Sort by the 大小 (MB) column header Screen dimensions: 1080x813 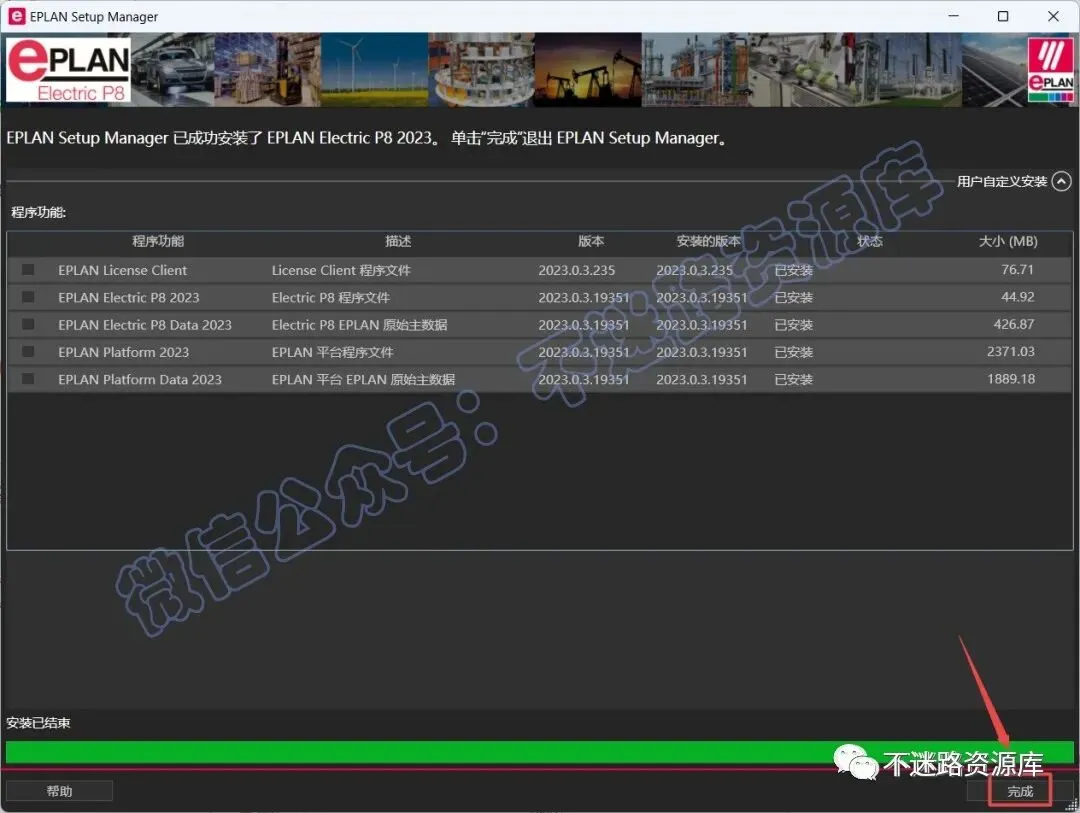click(x=1008, y=241)
